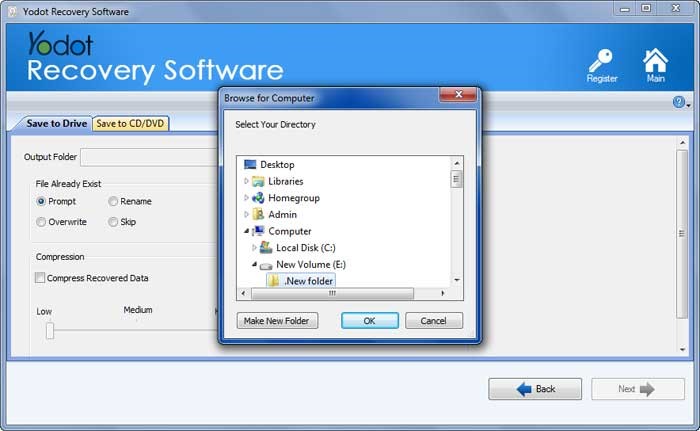Screen dimensions: 700x431
Task: Open the Main home icon
Action: tap(655, 61)
